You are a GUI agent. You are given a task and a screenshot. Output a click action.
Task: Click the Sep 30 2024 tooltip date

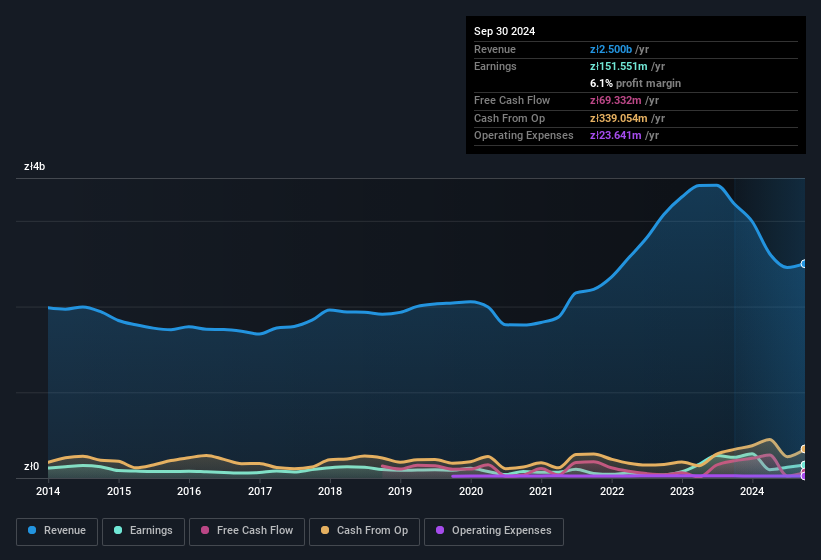pyautogui.click(x=504, y=31)
